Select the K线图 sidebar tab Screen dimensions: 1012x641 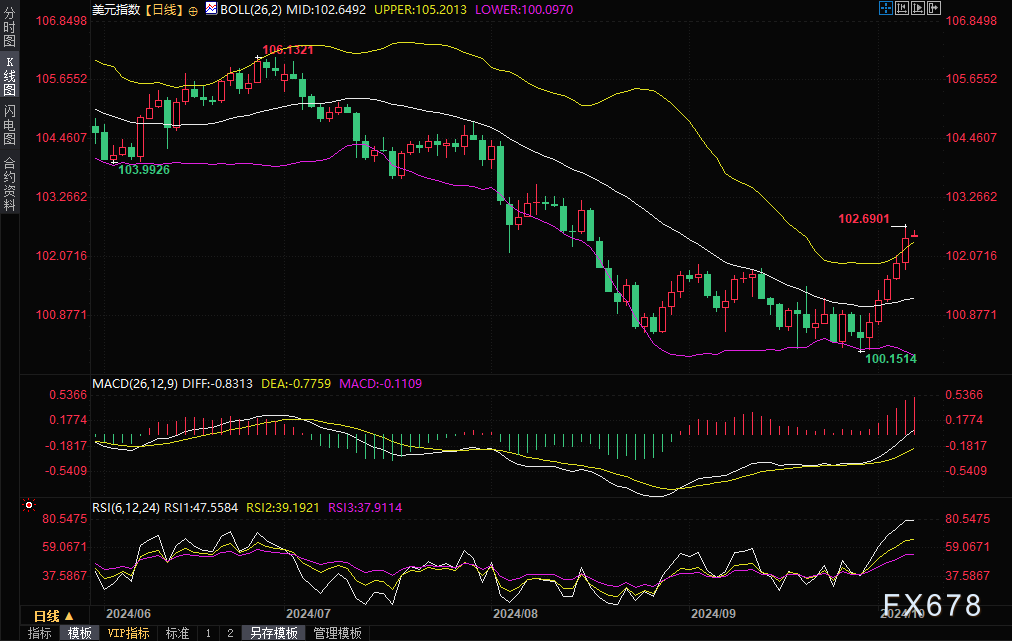point(9,76)
